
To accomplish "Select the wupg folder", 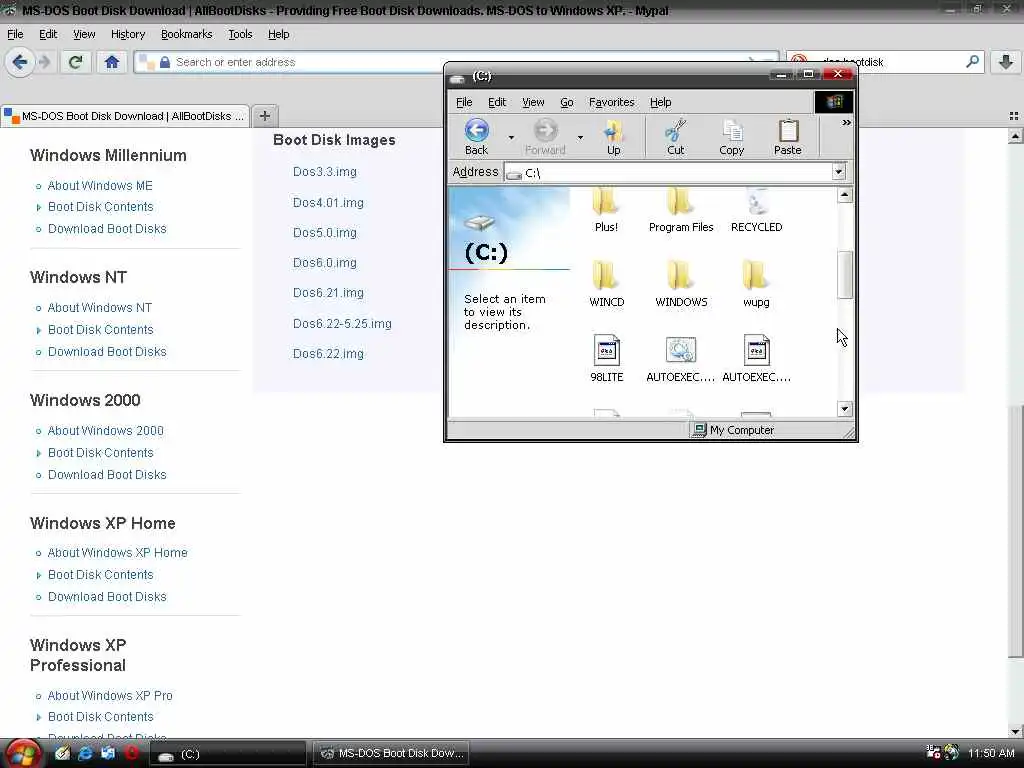I will [756, 283].
